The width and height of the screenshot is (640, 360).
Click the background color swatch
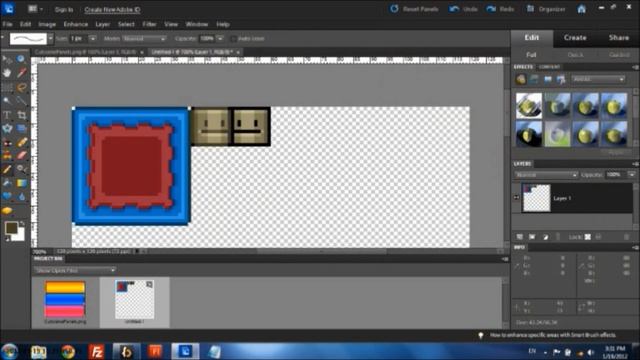tap(20, 236)
